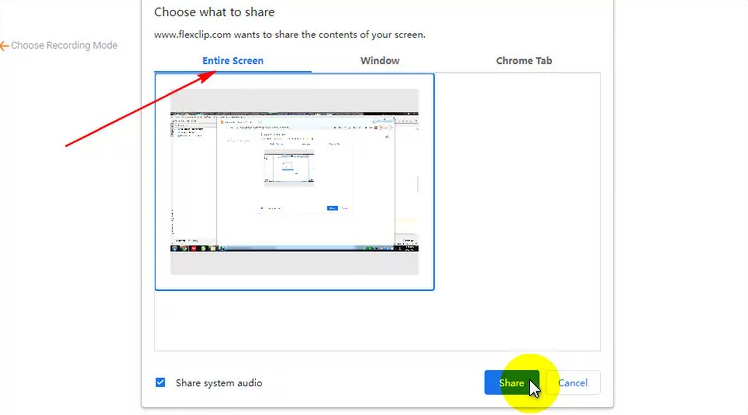
Task: Select the Entire Screen tab
Action: pos(233,61)
